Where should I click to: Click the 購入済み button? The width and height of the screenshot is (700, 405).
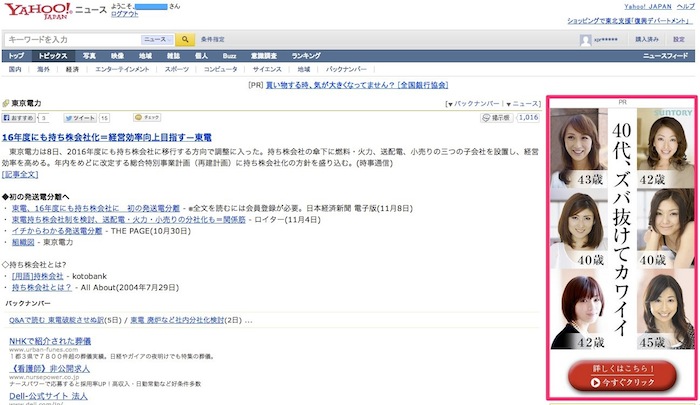pyautogui.click(x=647, y=40)
